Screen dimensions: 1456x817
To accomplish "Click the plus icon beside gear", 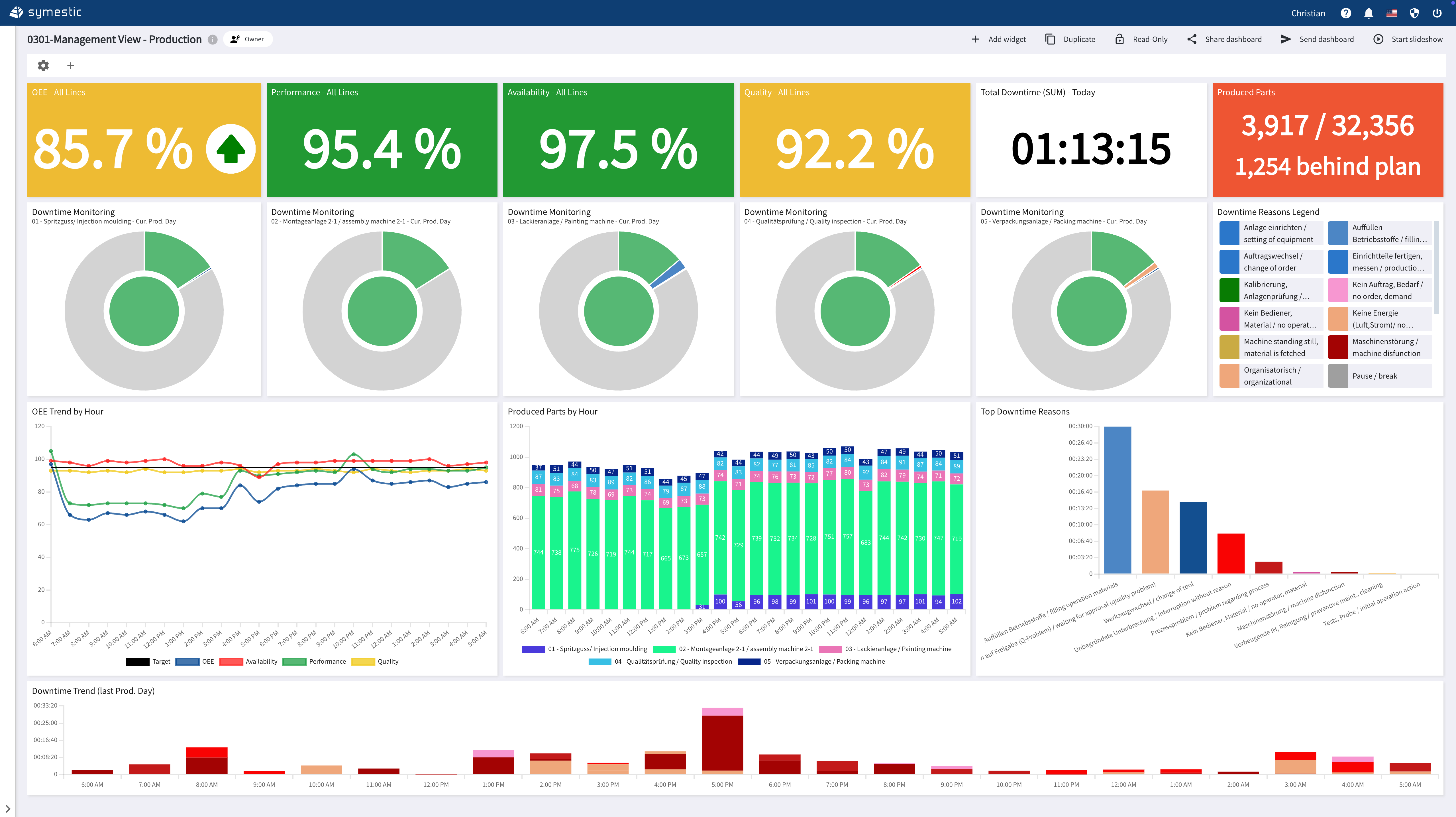I will [x=71, y=66].
